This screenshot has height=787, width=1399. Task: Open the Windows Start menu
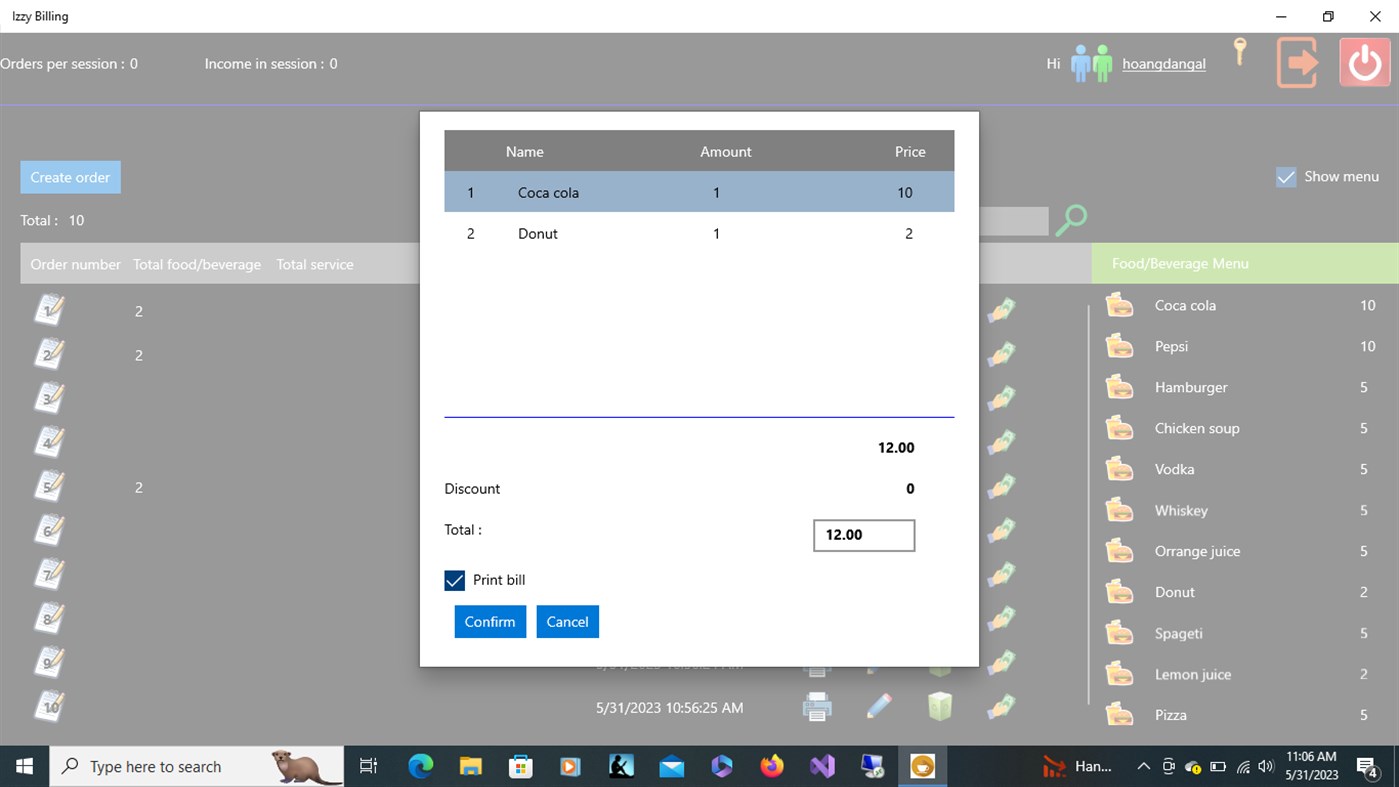click(x=24, y=766)
